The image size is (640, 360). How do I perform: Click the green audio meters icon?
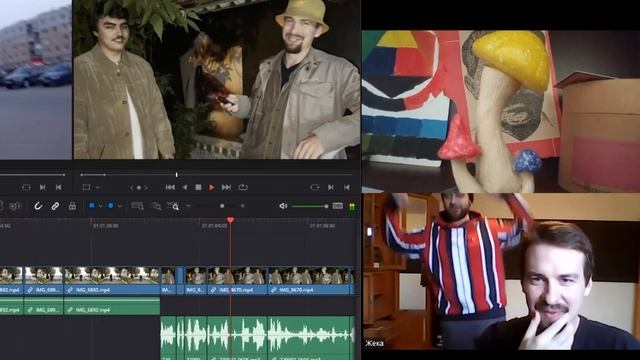click(x=352, y=207)
